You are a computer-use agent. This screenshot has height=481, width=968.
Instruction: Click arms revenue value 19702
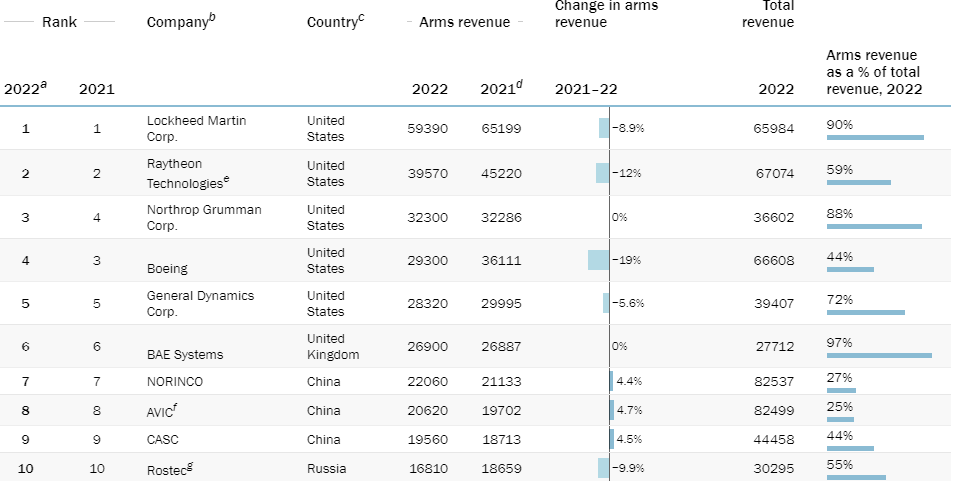tap(501, 411)
